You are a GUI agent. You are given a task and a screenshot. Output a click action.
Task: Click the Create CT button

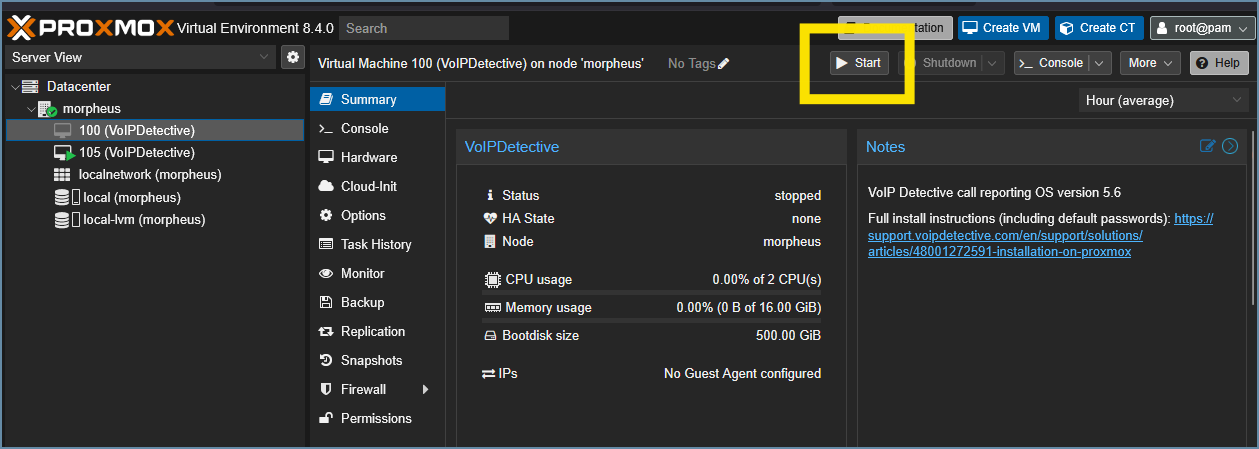pos(1100,28)
